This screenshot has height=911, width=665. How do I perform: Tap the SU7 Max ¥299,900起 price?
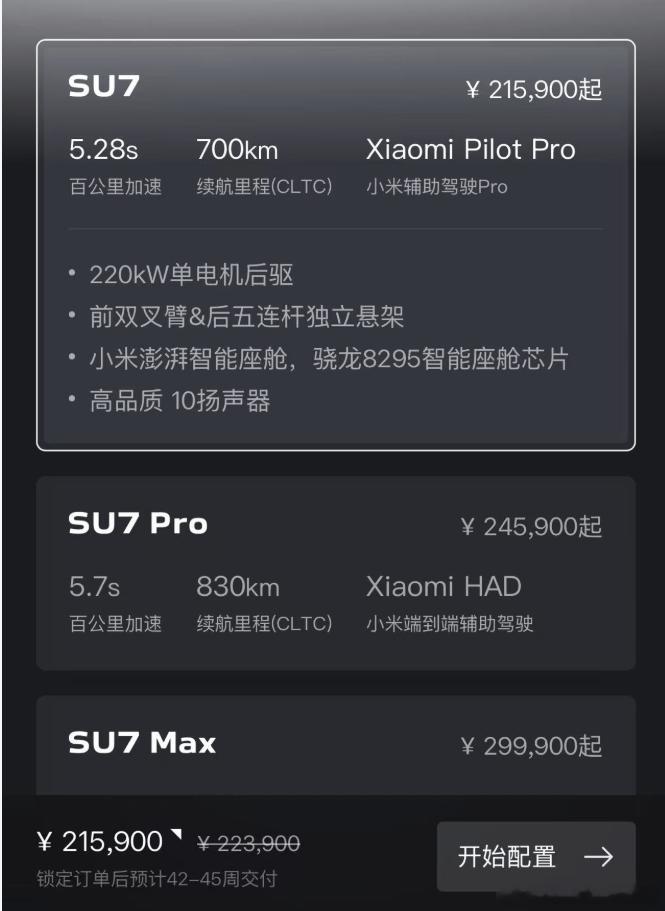tap(531, 746)
